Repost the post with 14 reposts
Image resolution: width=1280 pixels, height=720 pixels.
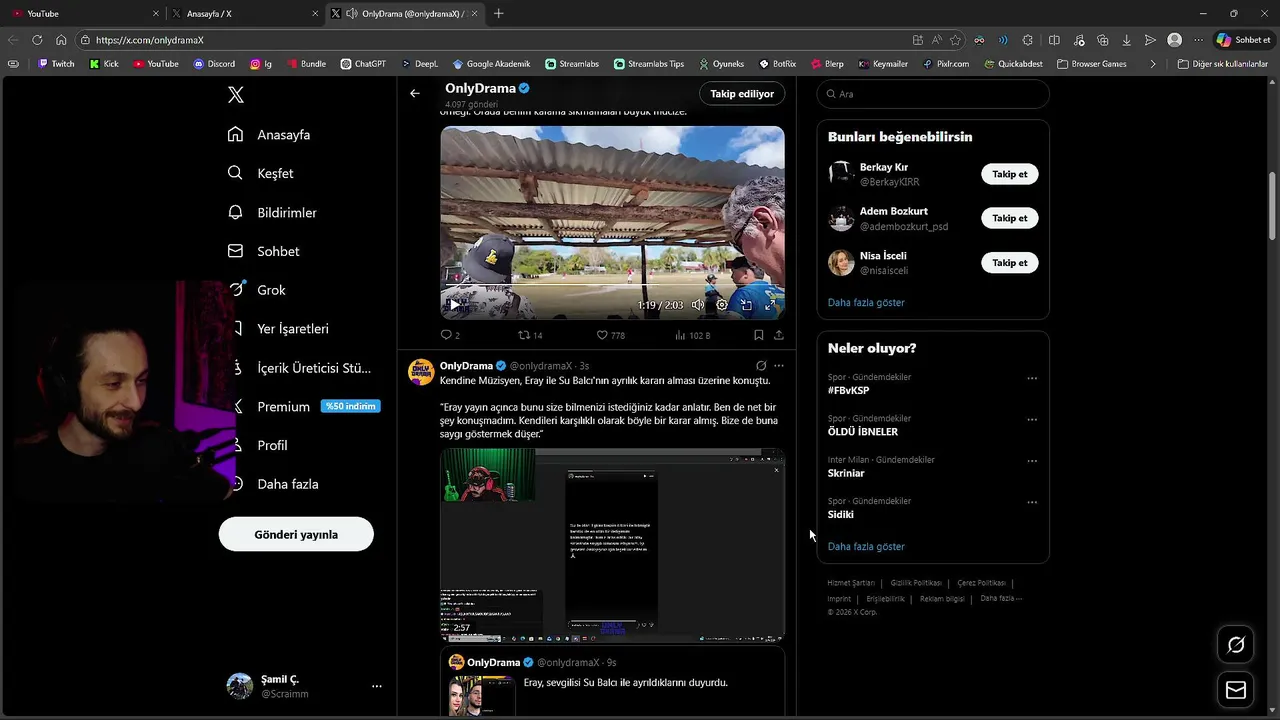click(530, 335)
